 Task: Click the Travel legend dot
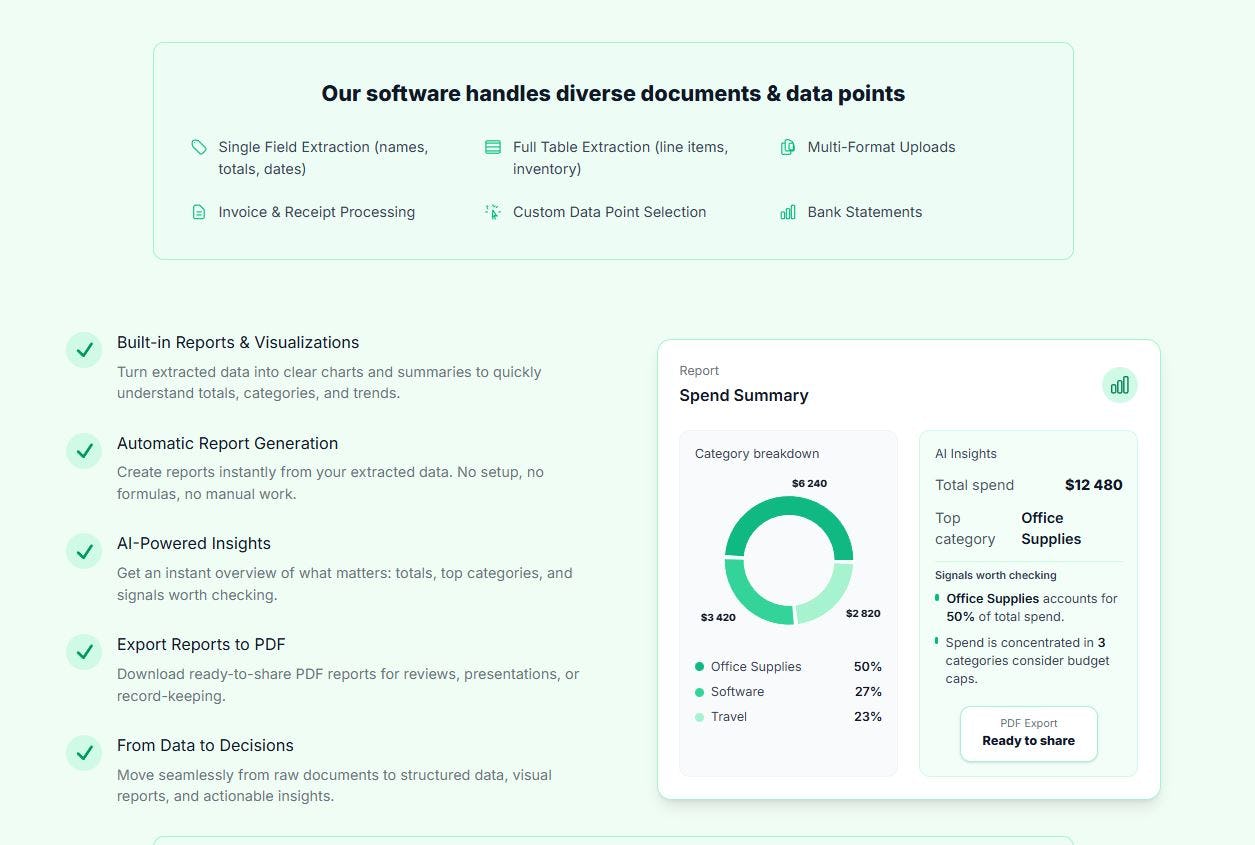tap(700, 717)
